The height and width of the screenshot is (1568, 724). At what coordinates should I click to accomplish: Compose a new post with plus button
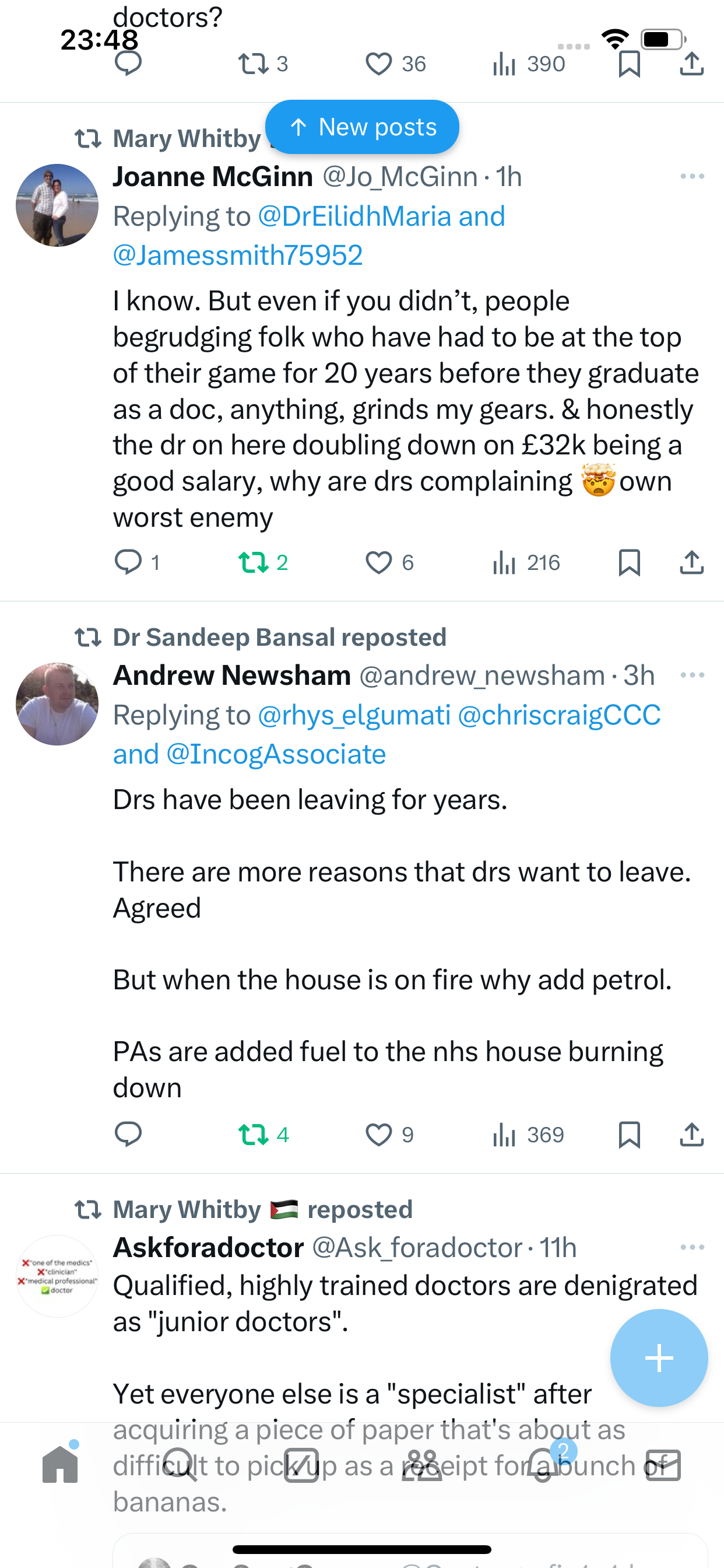point(659,1357)
